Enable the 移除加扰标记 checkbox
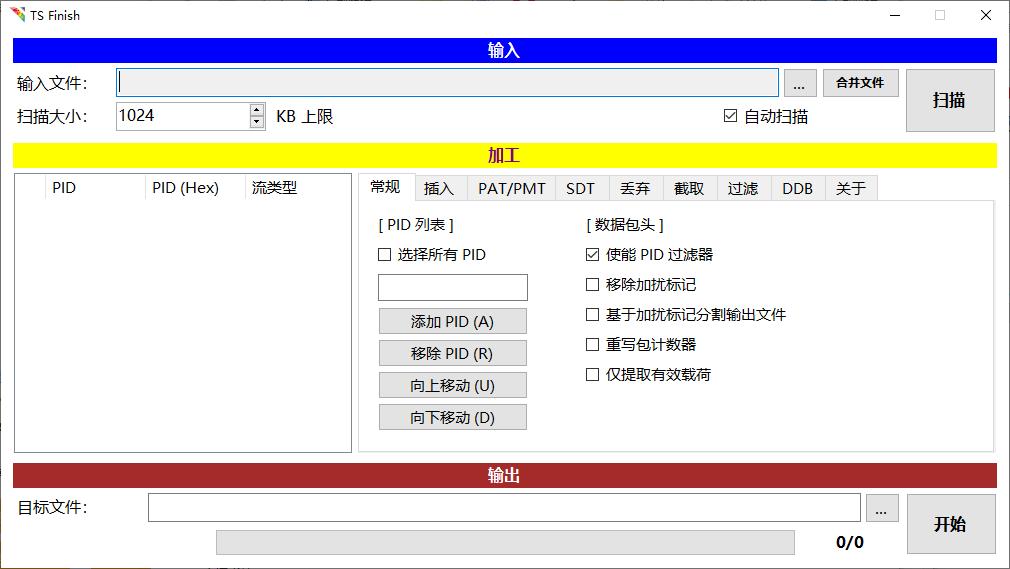The height and width of the screenshot is (569, 1010). [641, 284]
